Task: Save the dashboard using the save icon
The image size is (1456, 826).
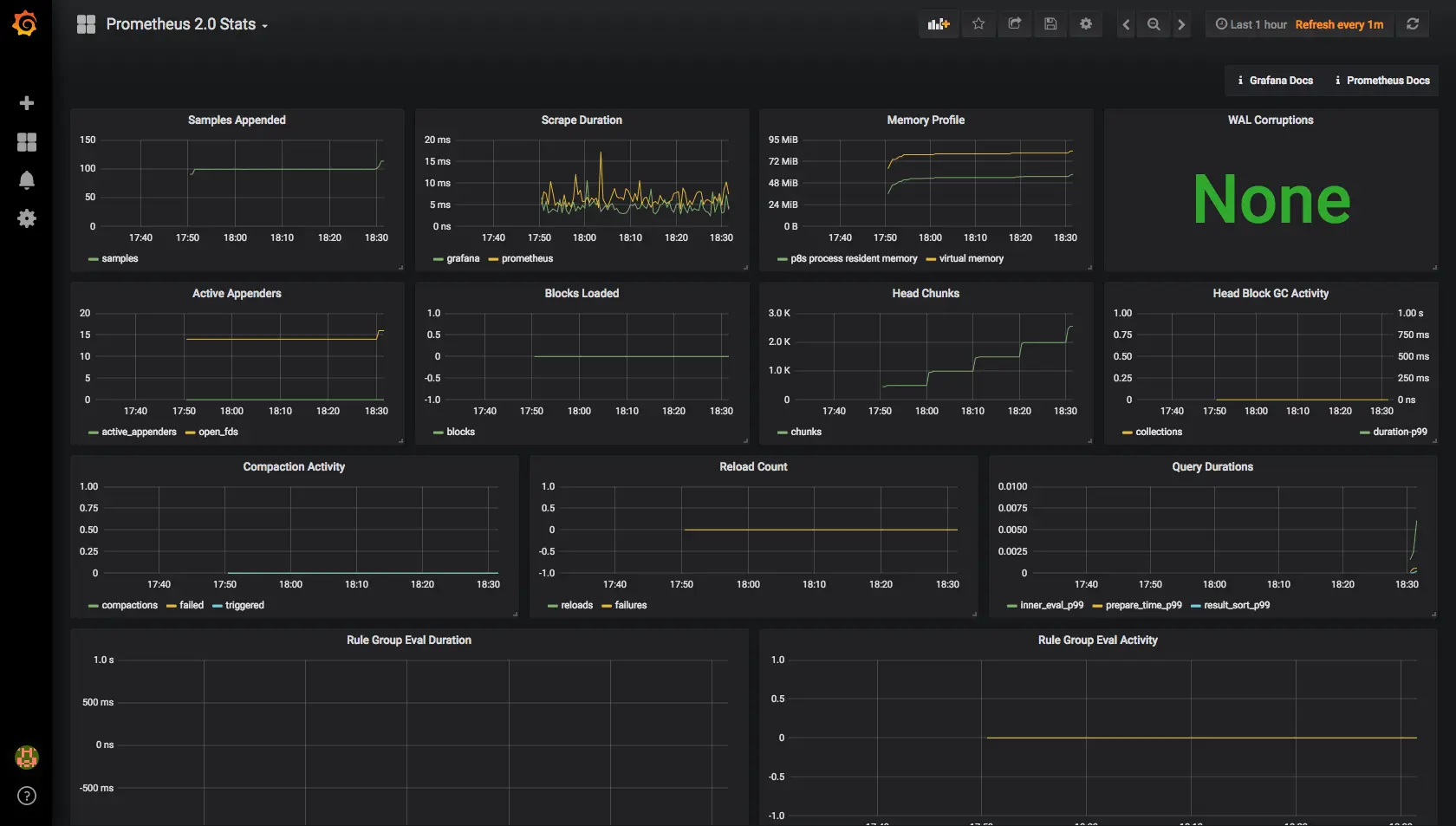Action: [1050, 23]
